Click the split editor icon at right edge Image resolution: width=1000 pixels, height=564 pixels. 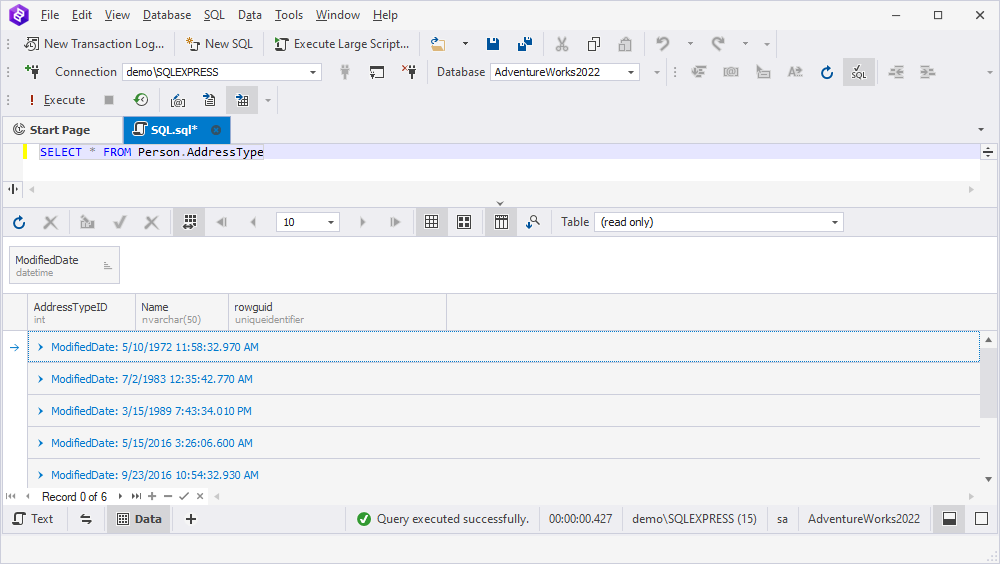(x=988, y=152)
